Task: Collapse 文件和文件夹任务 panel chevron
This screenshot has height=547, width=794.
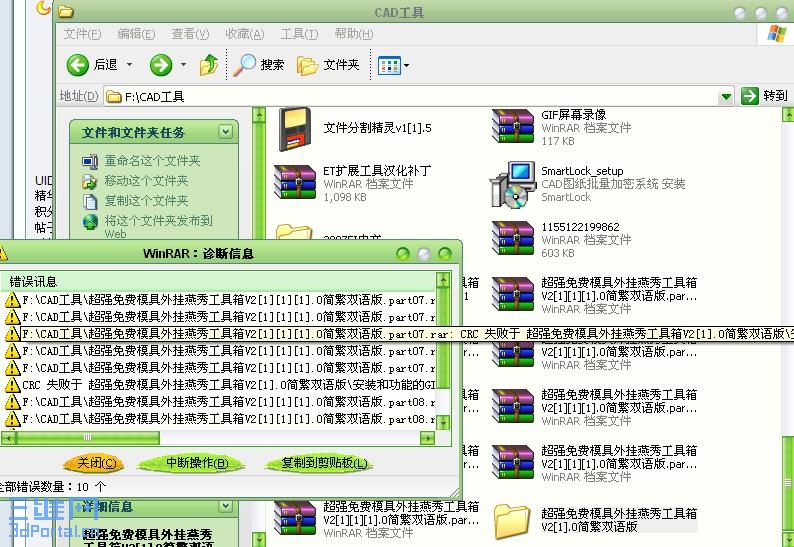Action: 225,132
